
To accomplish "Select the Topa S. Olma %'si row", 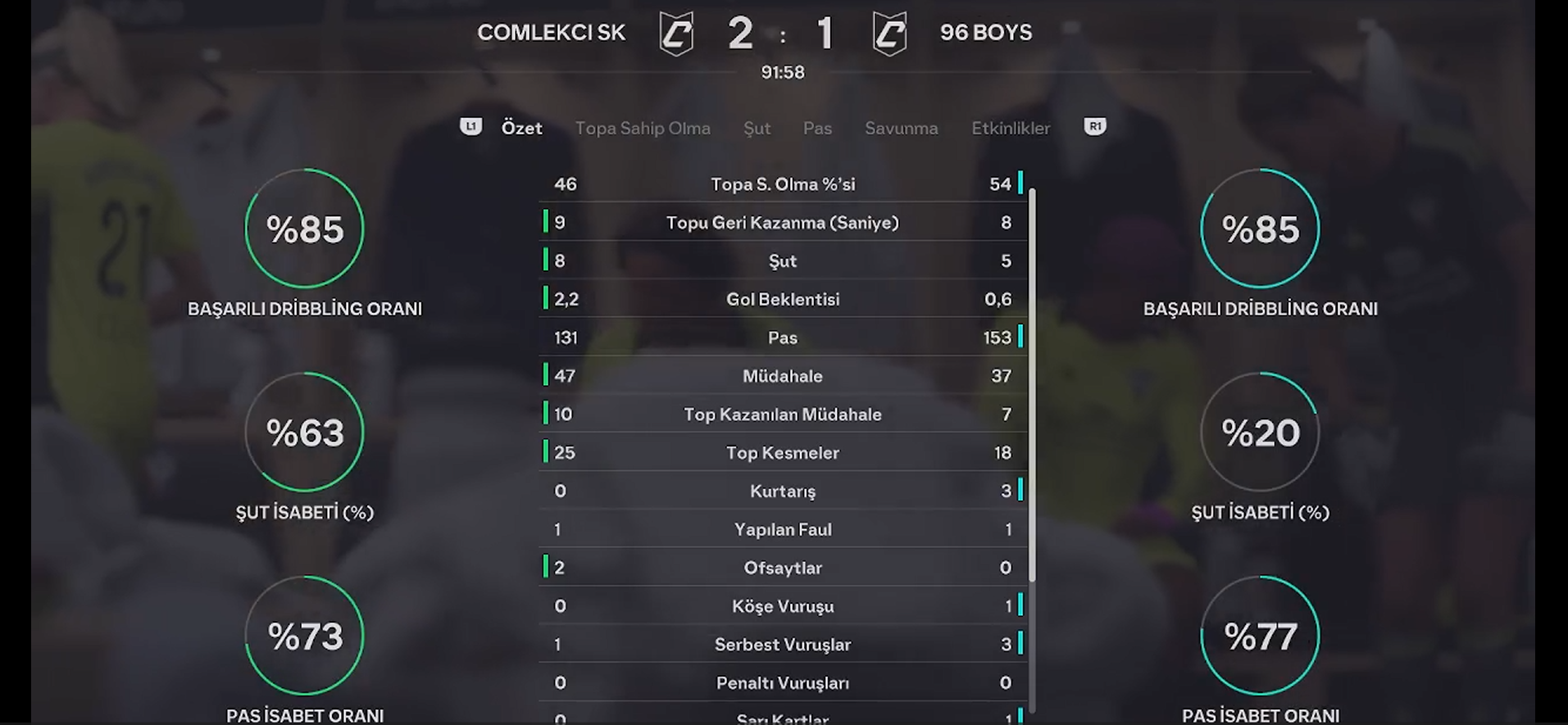I will 783,184.
